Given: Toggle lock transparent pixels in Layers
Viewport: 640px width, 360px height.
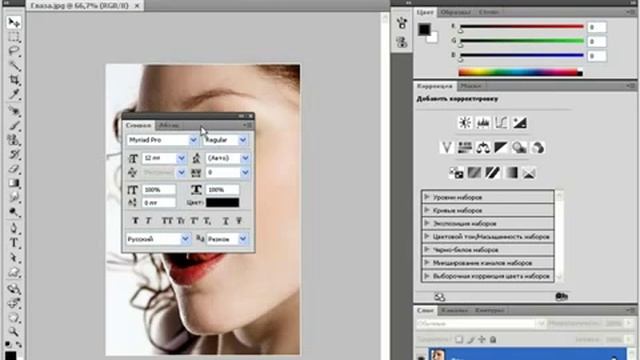Looking at the screenshot, I should pyautogui.click(x=459, y=339).
